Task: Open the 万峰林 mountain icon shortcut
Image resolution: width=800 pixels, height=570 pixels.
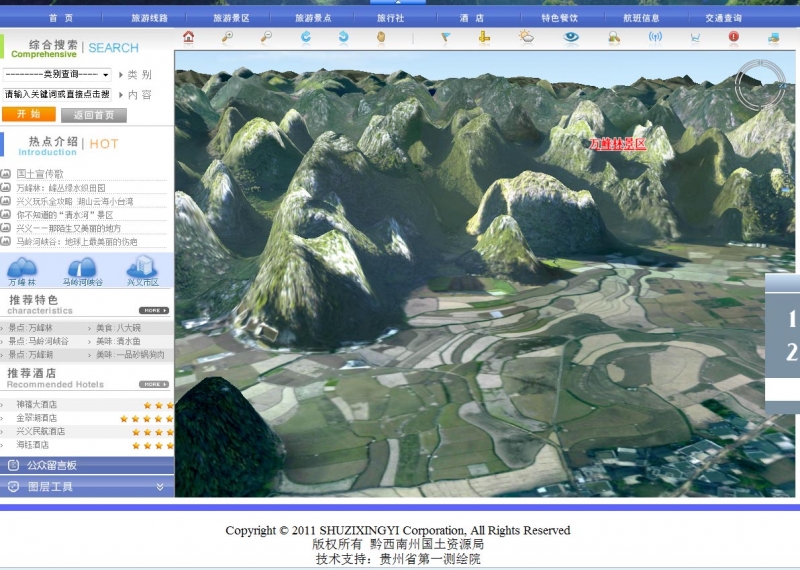Action: click(22, 271)
